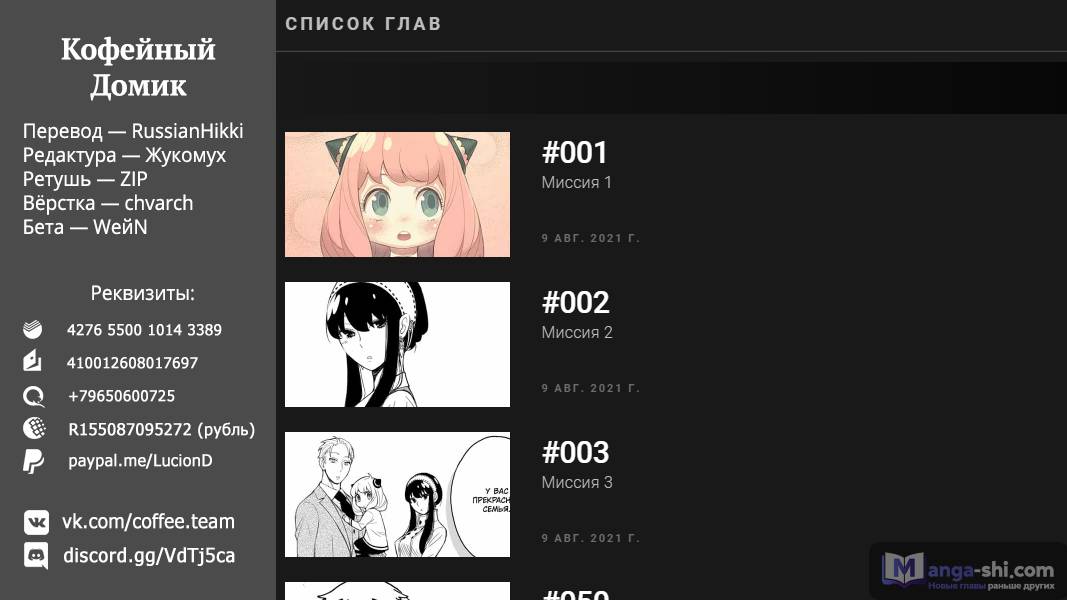Click the Manga-shi.com book logo
The width and height of the screenshot is (1067, 600).
click(x=903, y=570)
